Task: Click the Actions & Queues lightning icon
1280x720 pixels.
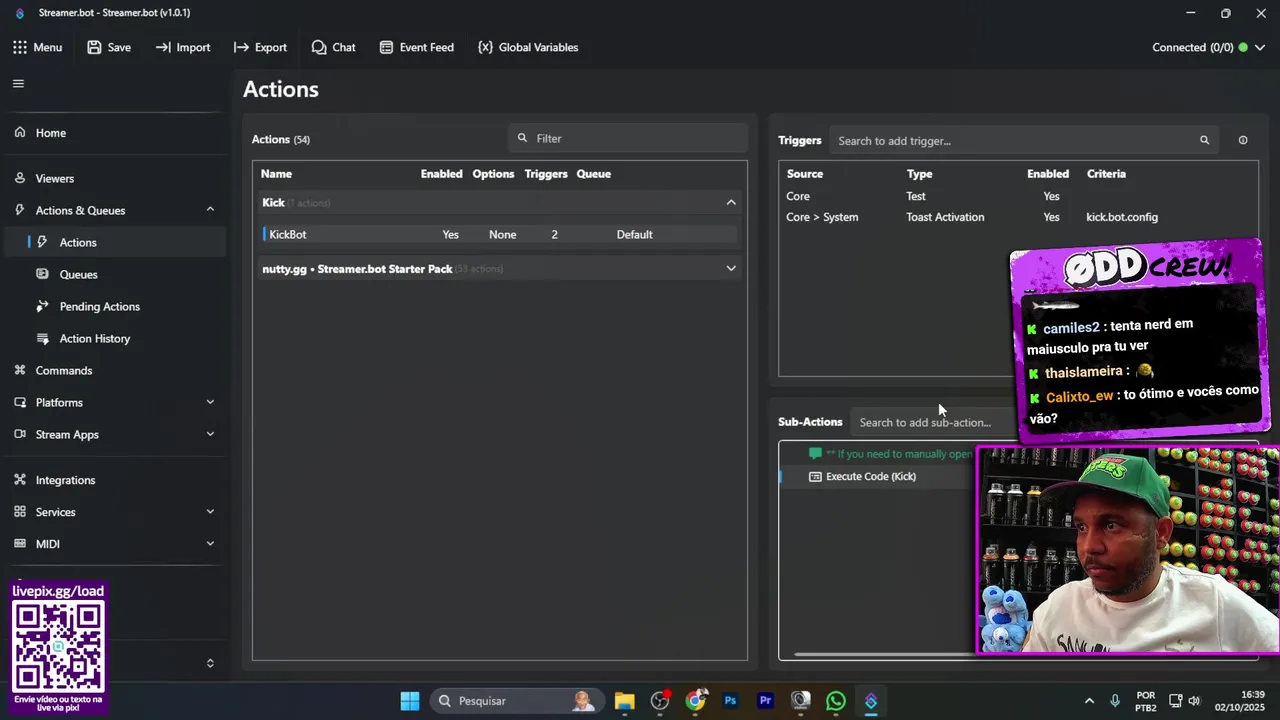Action: pos(20,210)
